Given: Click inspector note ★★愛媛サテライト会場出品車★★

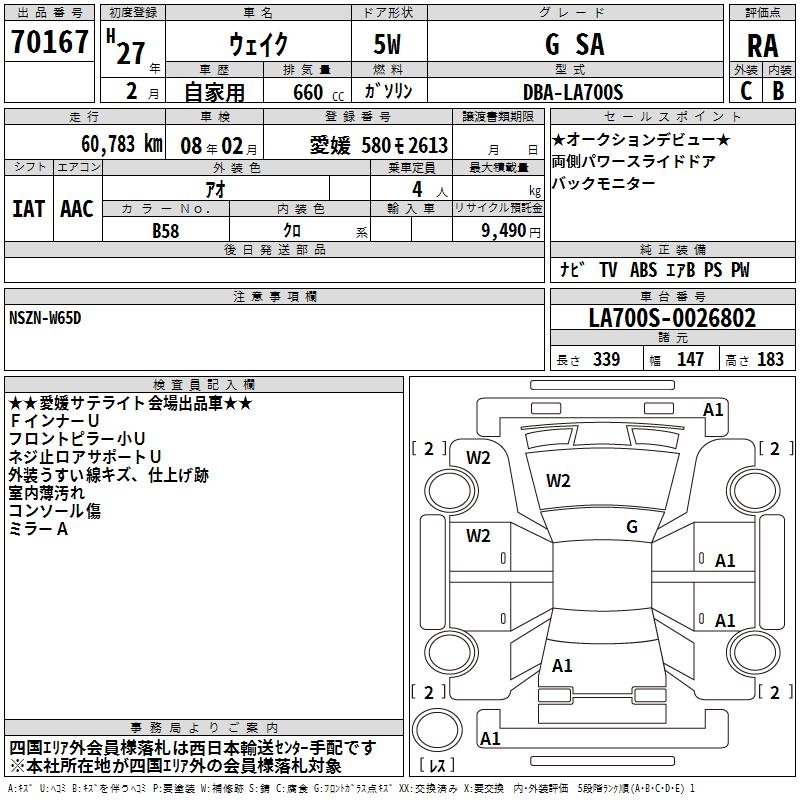Looking at the screenshot, I should 131,403.
